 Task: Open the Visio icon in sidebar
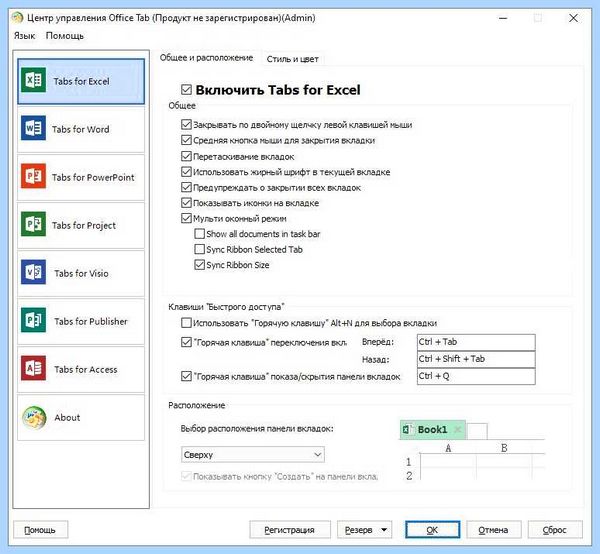tap(33, 272)
